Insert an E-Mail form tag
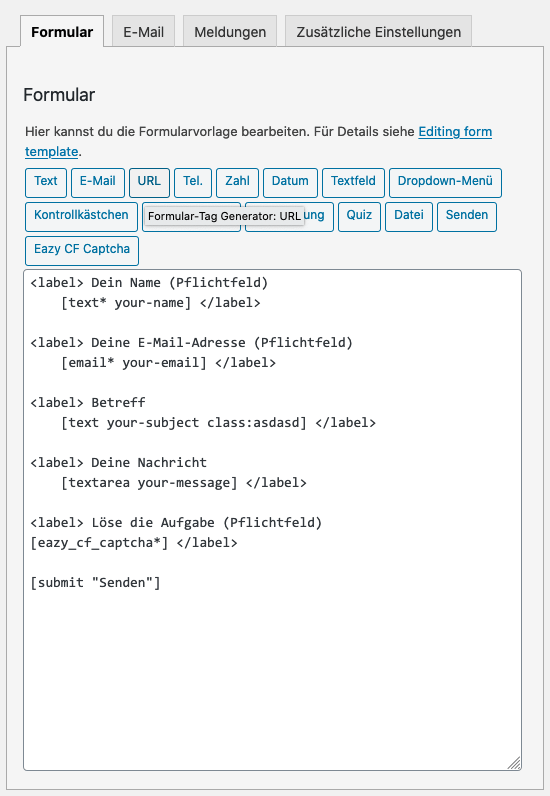This screenshot has height=796, width=550. click(98, 182)
